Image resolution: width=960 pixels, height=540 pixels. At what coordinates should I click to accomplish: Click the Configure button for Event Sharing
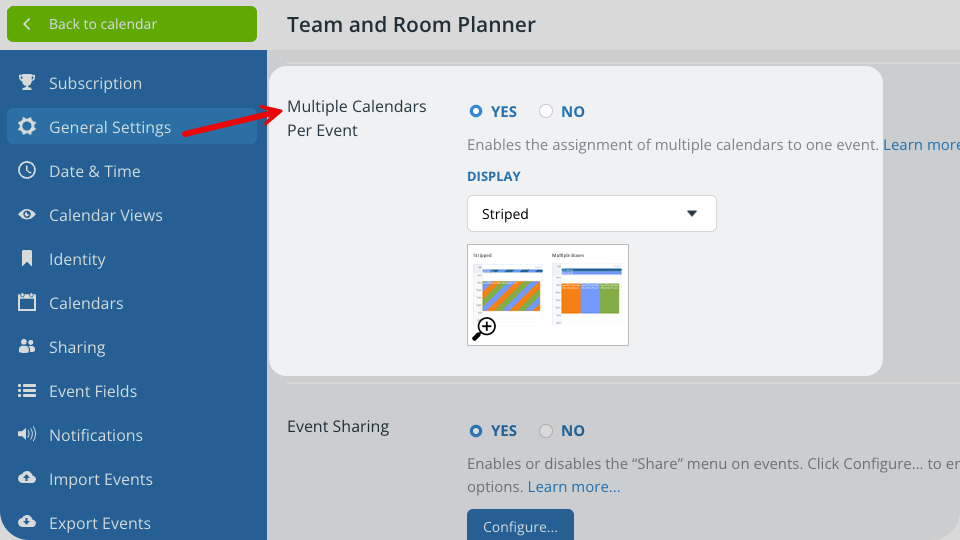(x=520, y=526)
